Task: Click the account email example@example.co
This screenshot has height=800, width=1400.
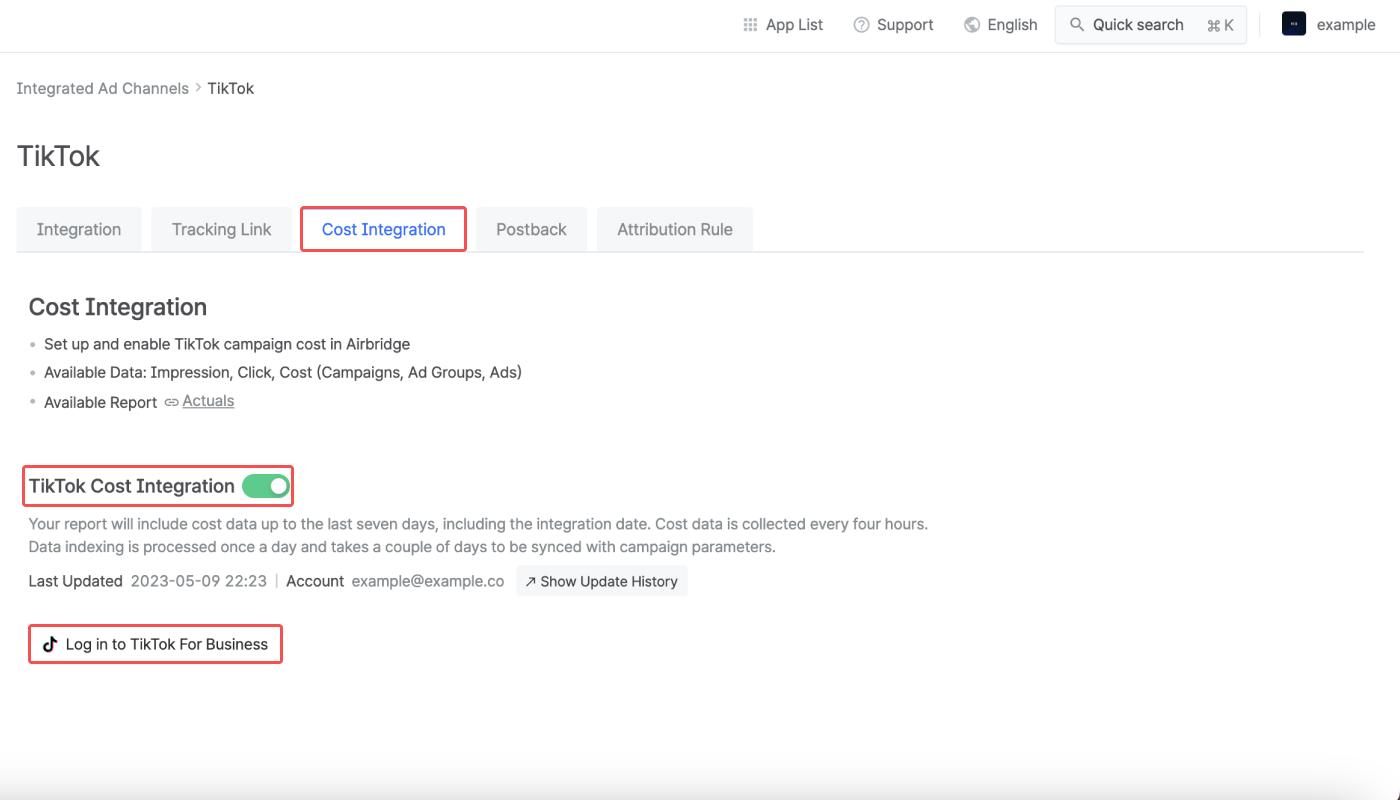Action: 428,581
